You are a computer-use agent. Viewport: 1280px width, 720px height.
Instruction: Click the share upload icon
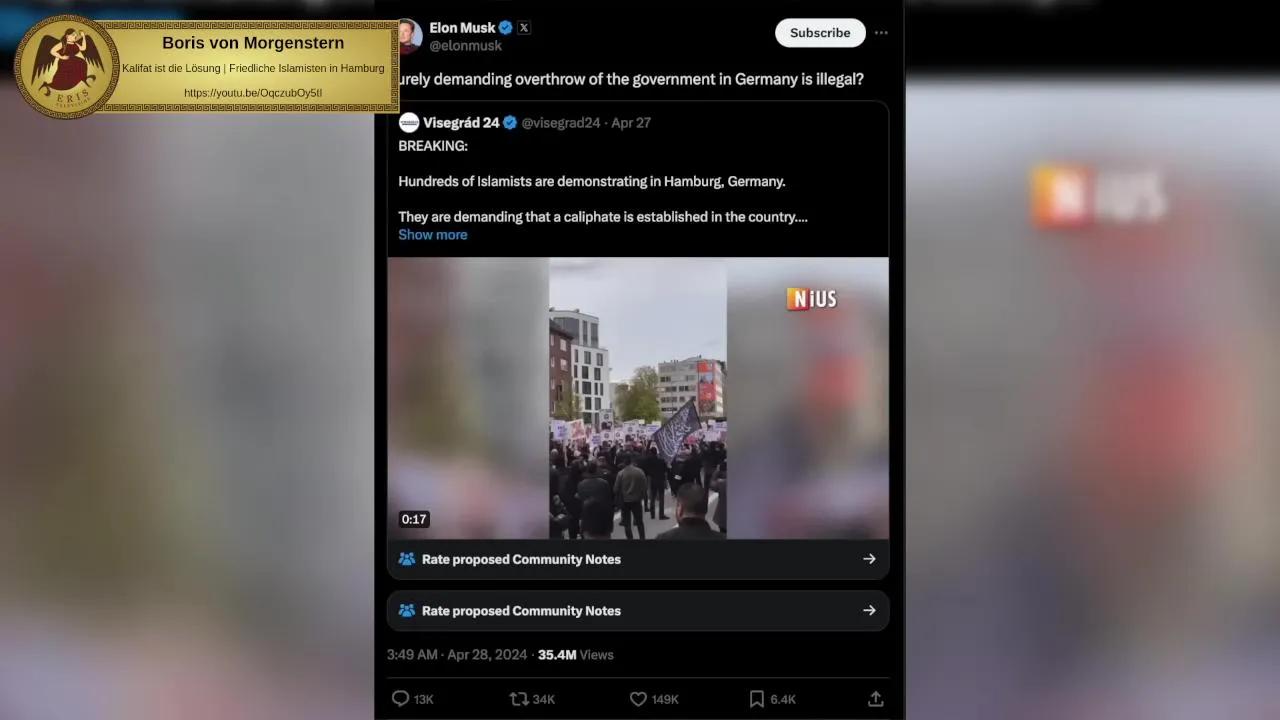[875, 699]
